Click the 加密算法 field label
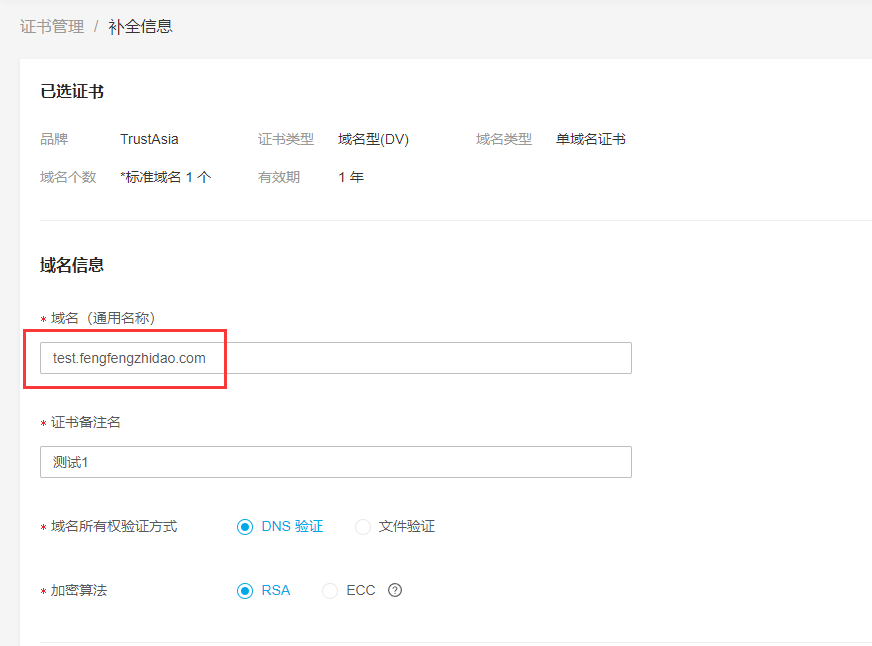 (x=79, y=590)
